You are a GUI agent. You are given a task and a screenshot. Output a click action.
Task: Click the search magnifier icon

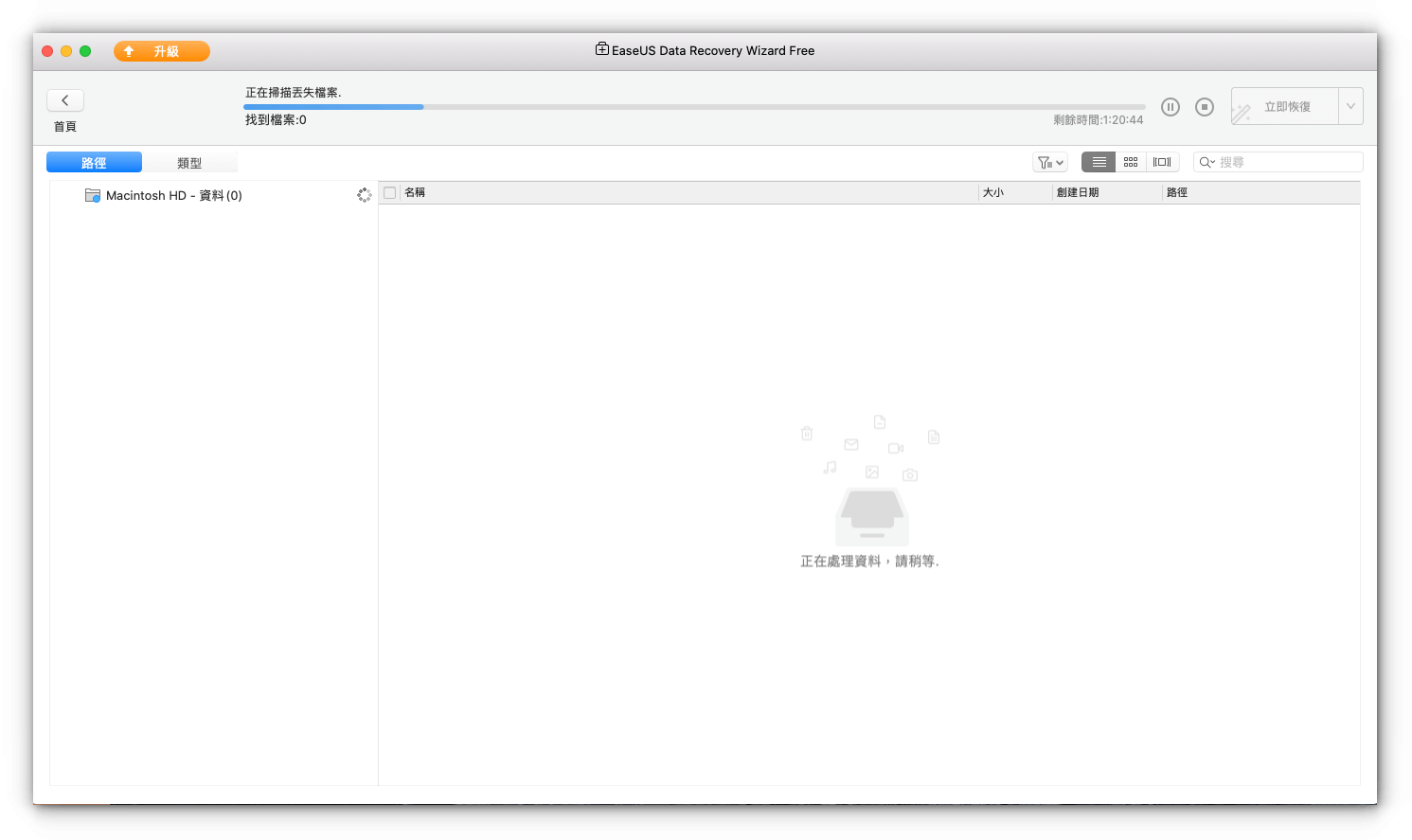point(1206,162)
